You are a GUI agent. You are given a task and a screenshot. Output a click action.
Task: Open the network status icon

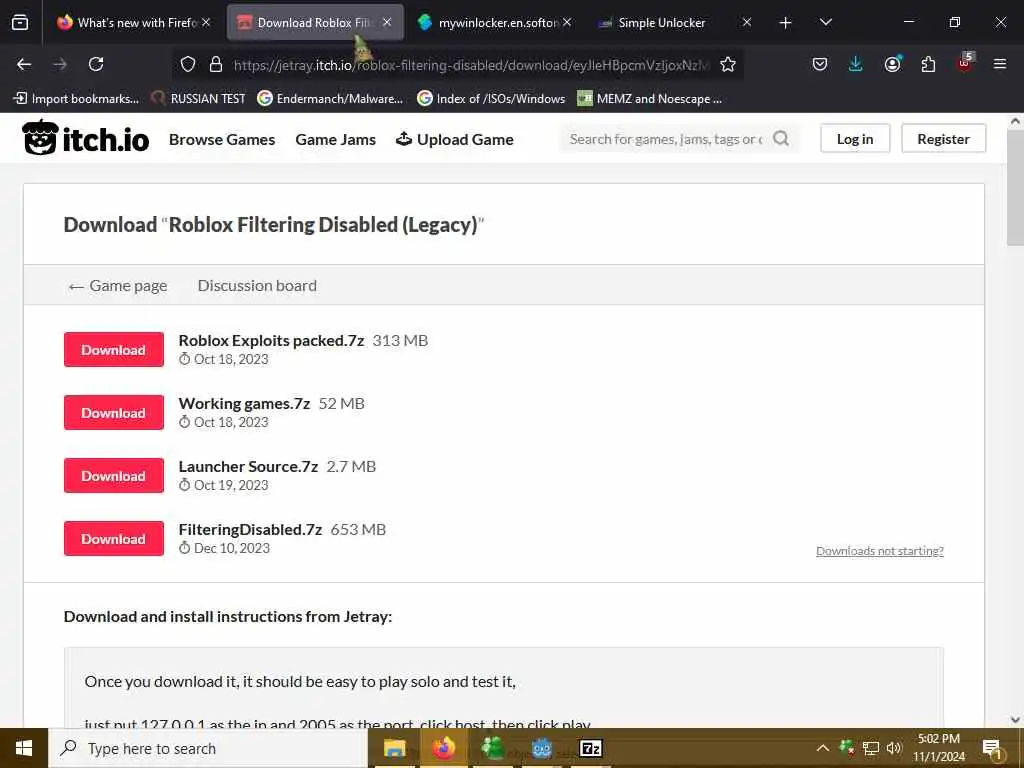coord(870,748)
